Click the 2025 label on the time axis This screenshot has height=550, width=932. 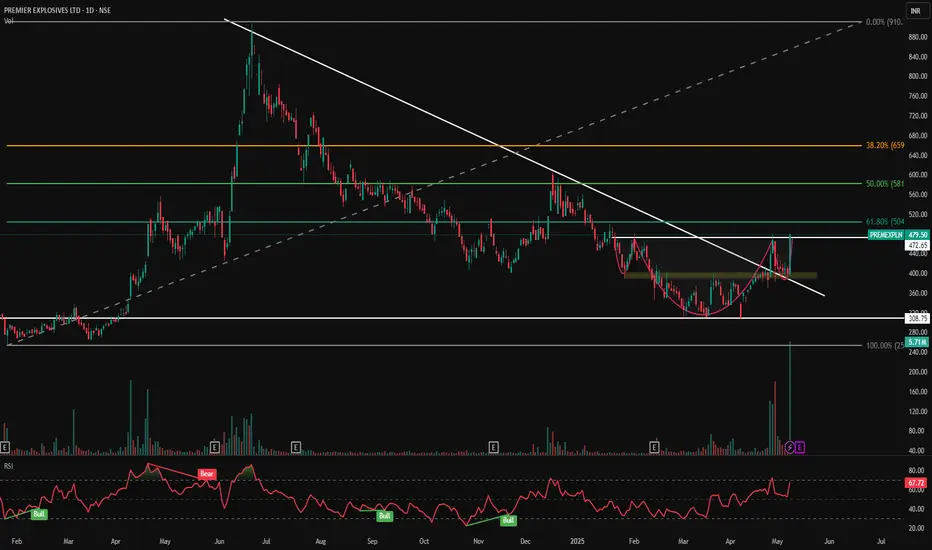coord(577,541)
